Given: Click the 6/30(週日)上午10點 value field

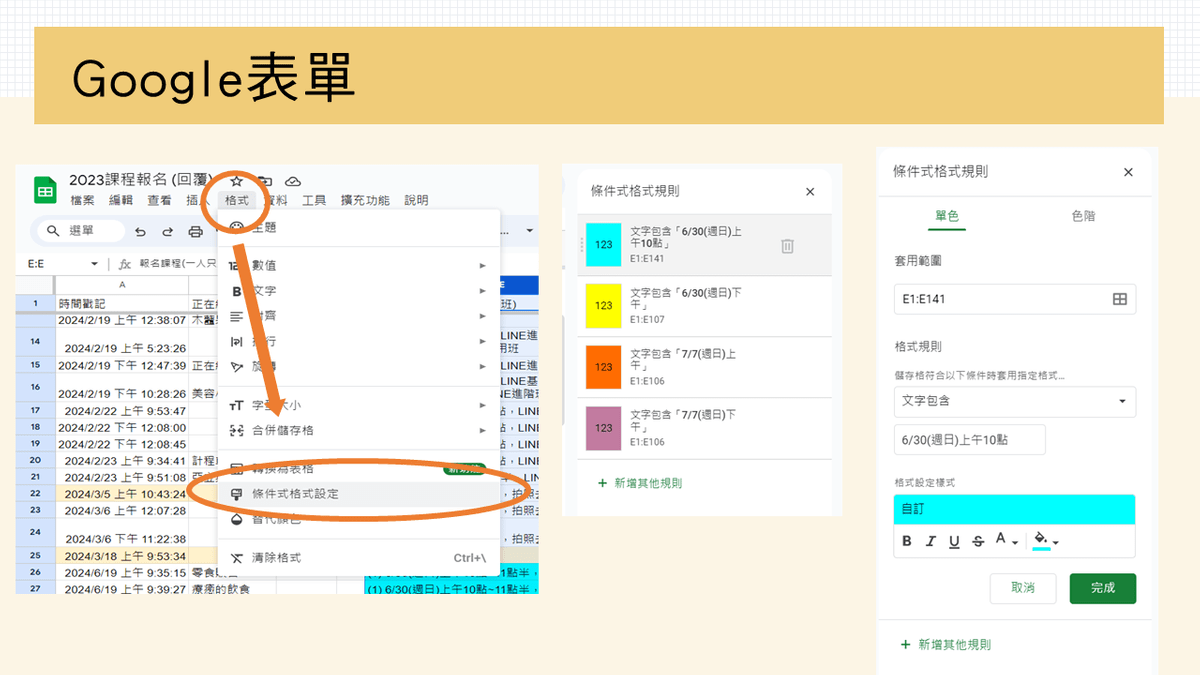Looking at the screenshot, I should coord(969,440).
